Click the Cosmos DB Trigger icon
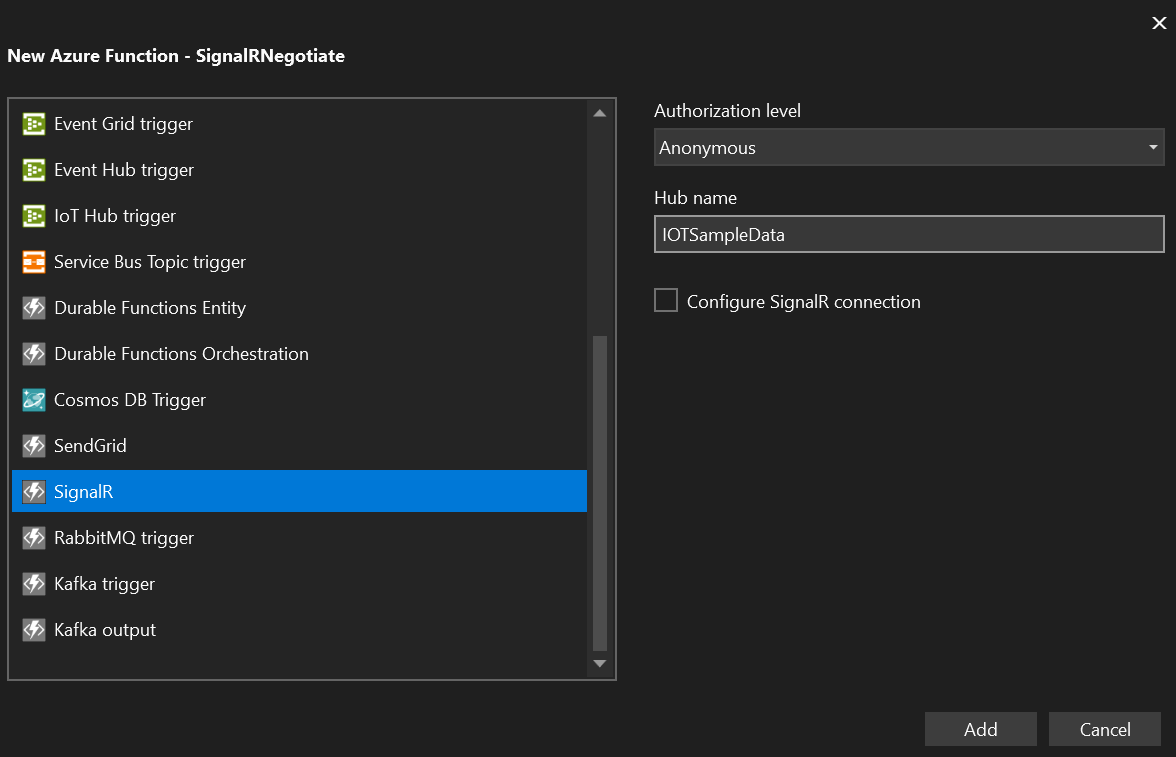This screenshot has width=1176, height=757. tap(34, 400)
